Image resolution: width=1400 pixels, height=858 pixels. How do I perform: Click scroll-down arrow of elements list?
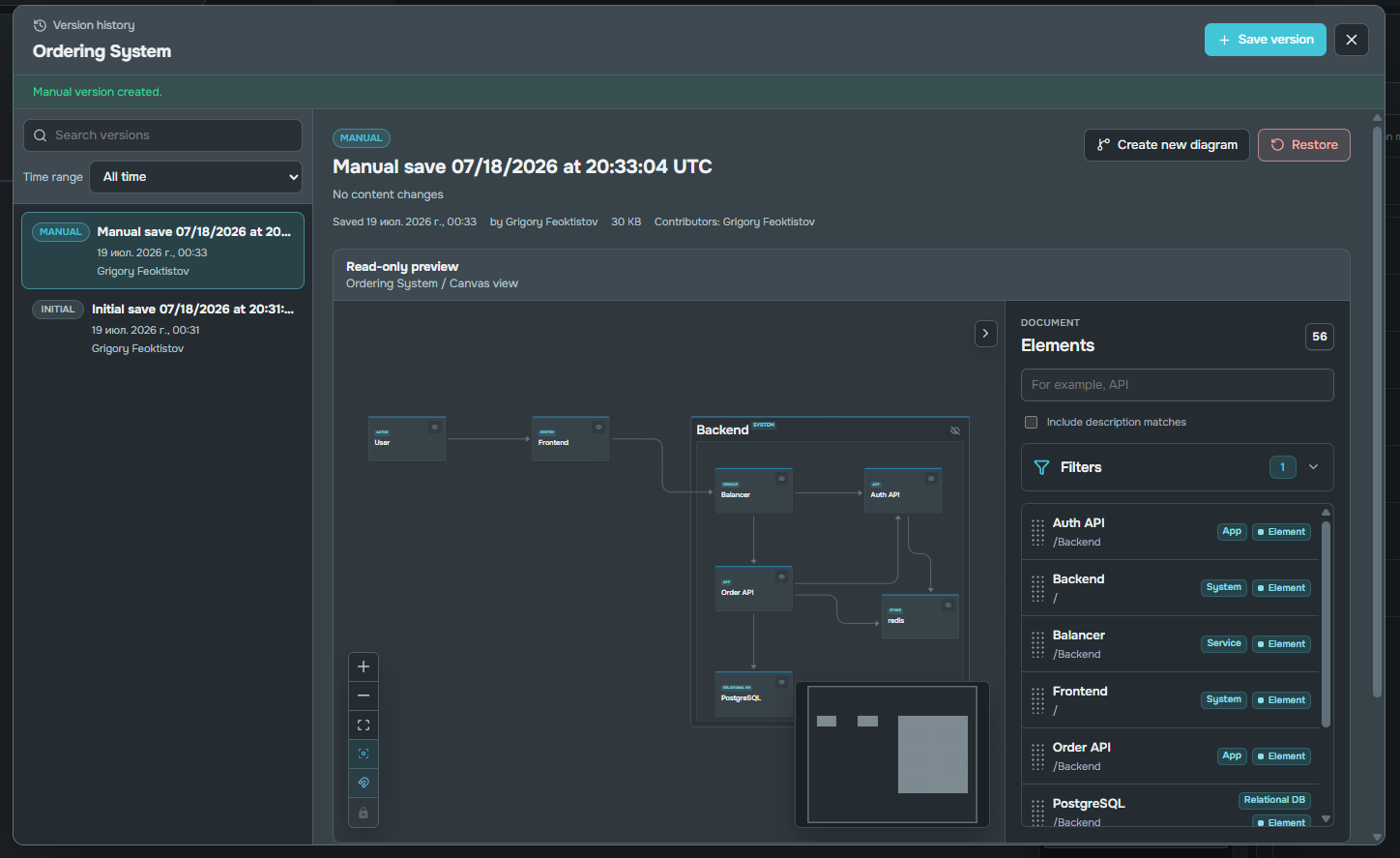(1326, 819)
